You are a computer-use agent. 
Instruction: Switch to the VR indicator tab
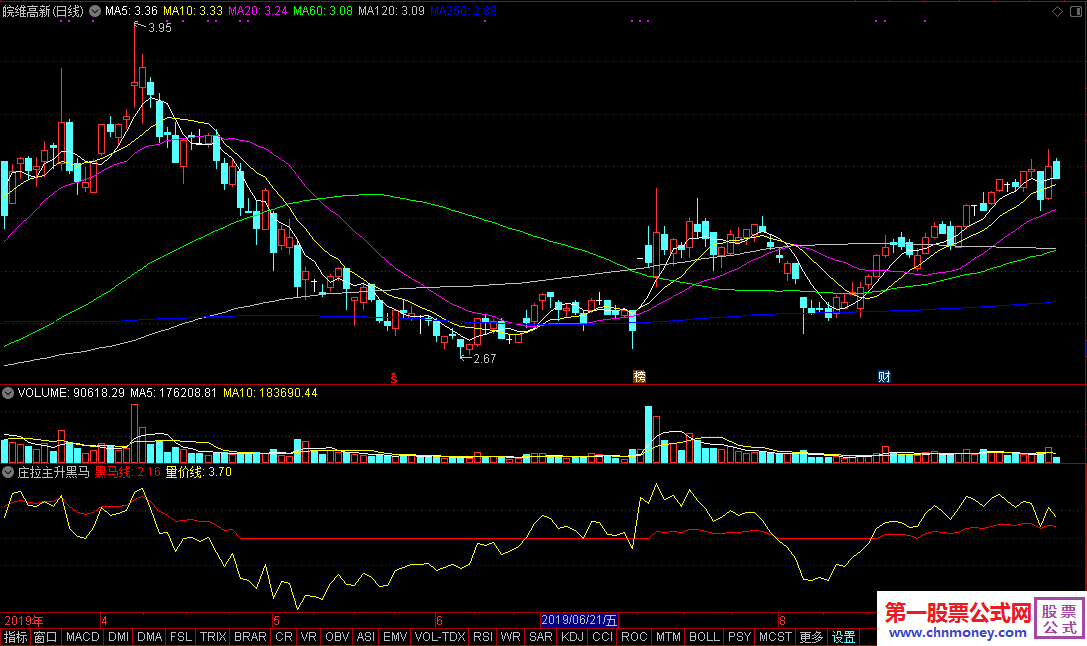coord(308,637)
